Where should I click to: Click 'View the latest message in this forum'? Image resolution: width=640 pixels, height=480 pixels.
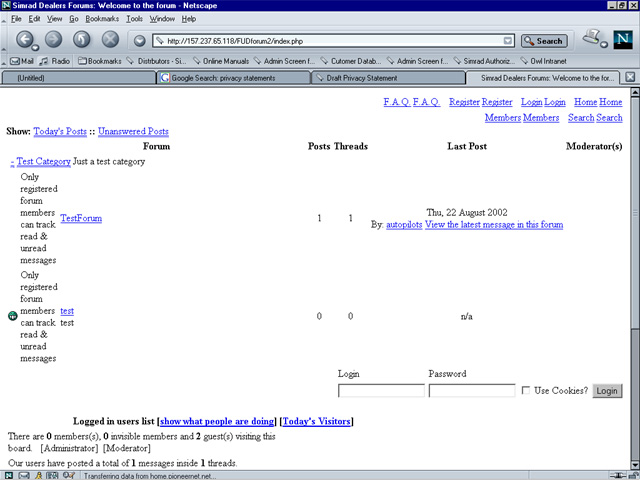coord(494,224)
